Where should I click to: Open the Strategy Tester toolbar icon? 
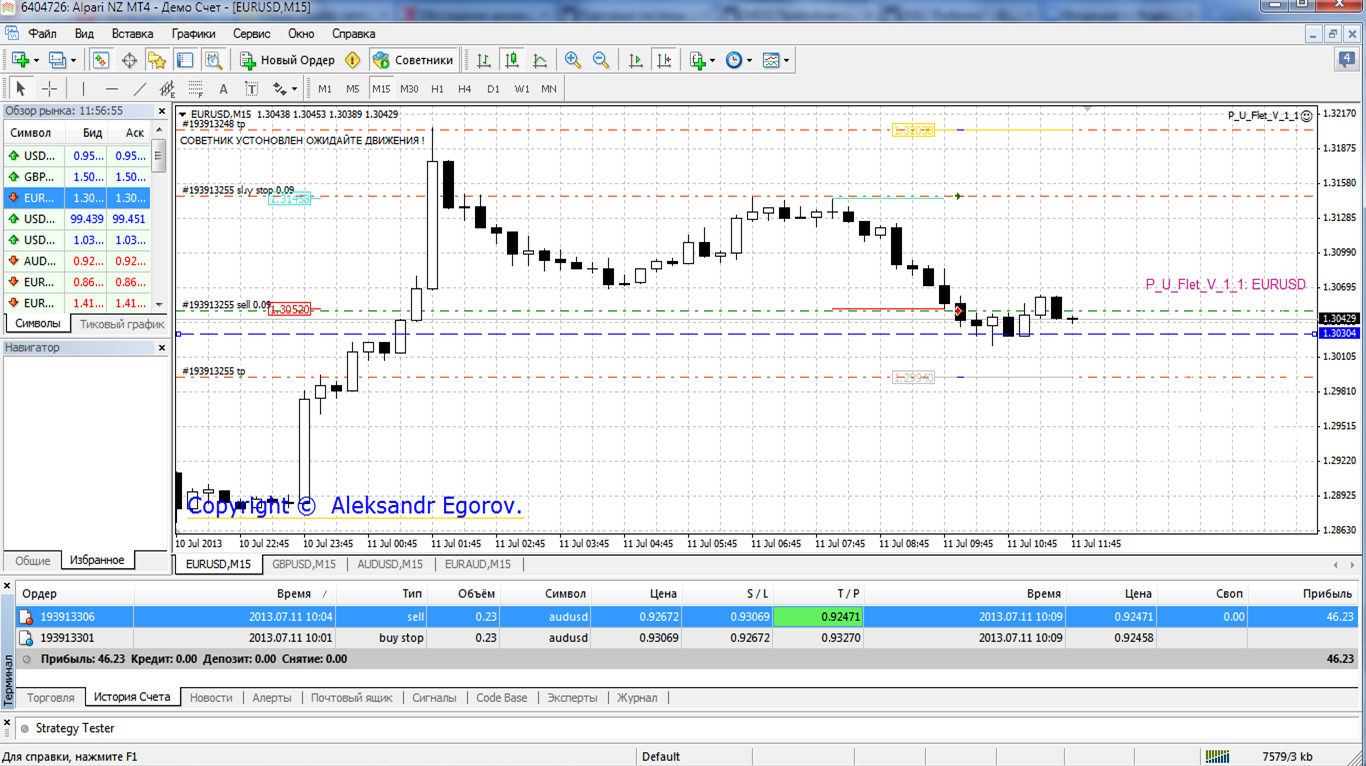coord(213,60)
